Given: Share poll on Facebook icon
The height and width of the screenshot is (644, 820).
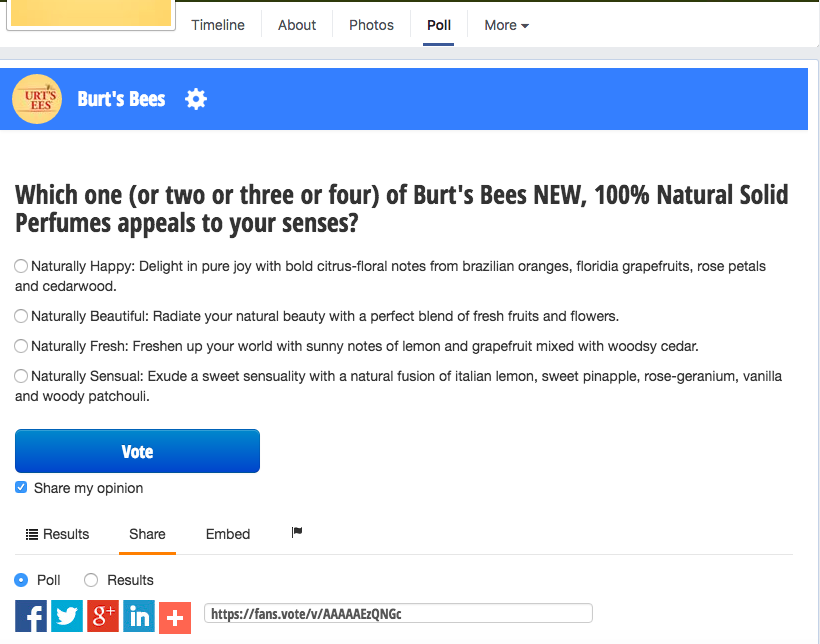Looking at the screenshot, I should point(31,616).
